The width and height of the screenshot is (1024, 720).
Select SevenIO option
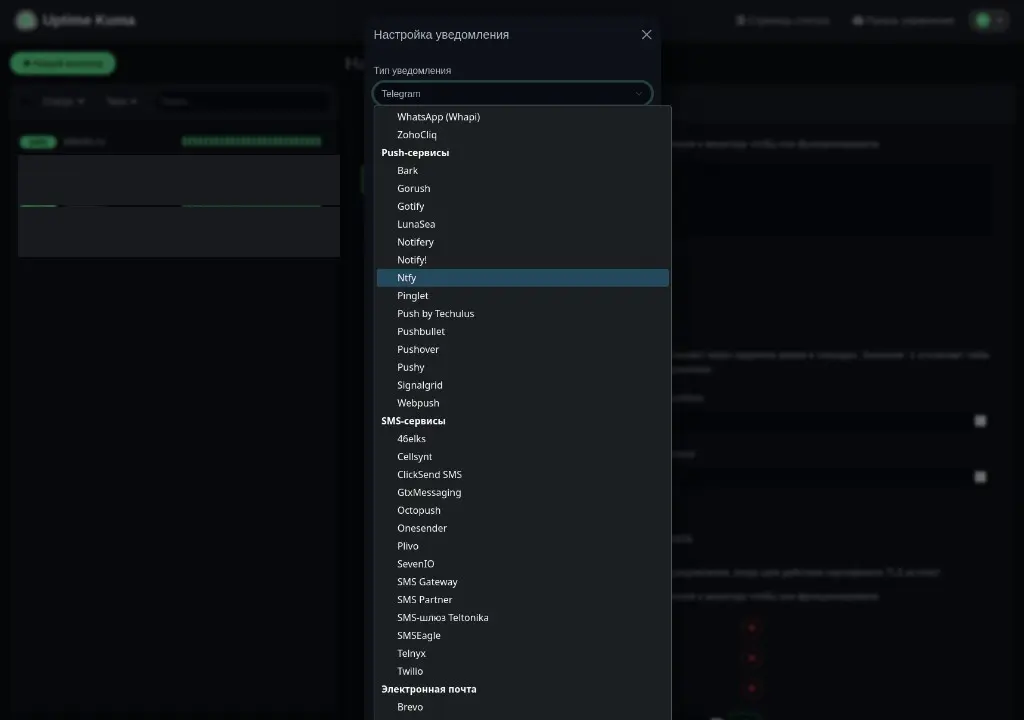(x=522, y=564)
